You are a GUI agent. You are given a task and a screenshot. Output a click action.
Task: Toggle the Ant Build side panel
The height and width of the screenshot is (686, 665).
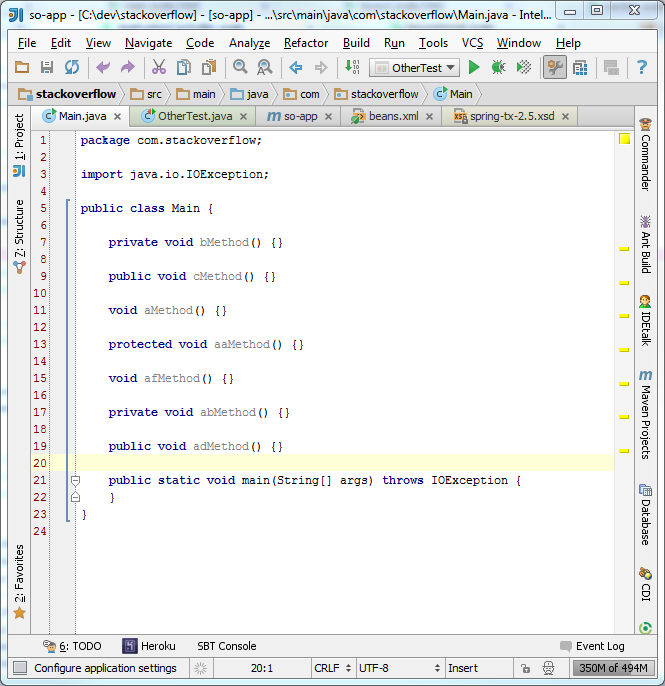[645, 244]
